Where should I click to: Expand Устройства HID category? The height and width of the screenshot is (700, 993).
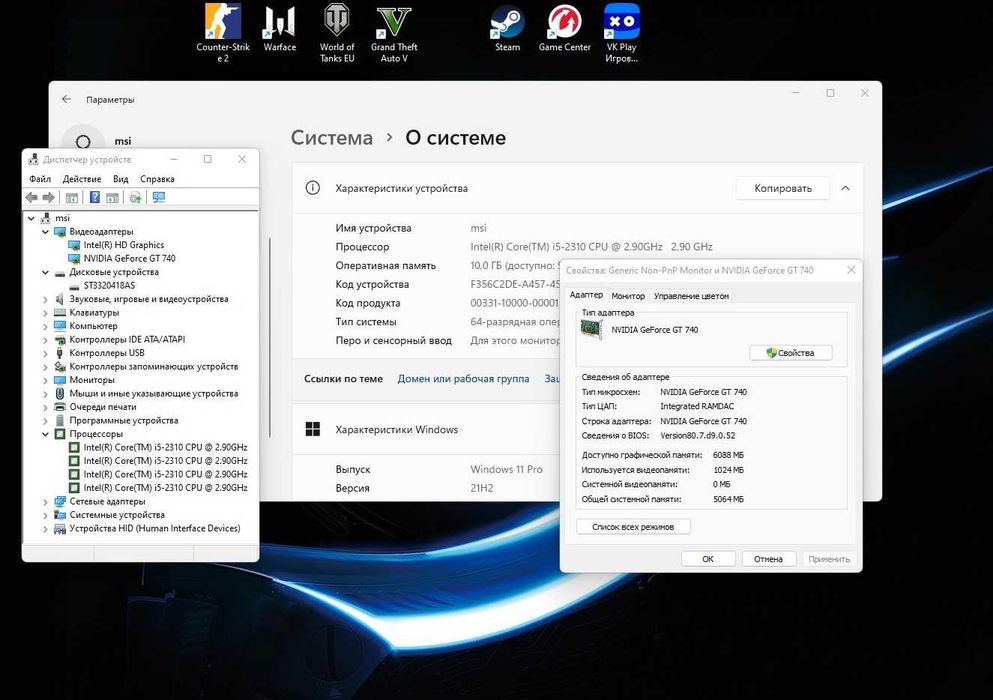pyautogui.click(x=46, y=528)
